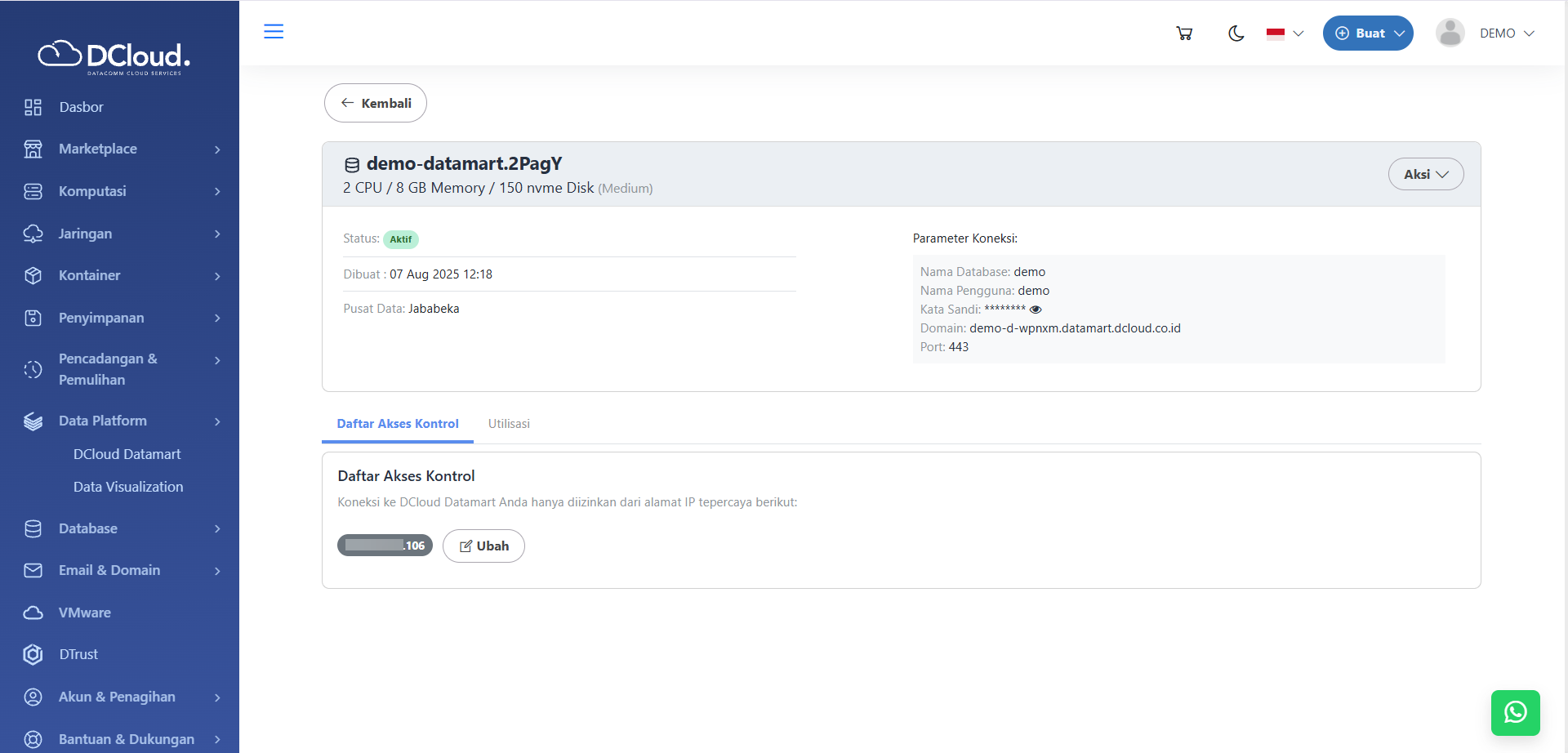Click the Kontainer box icon
The width and height of the screenshot is (1568, 753).
pyautogui.click(x=33, y=275)
